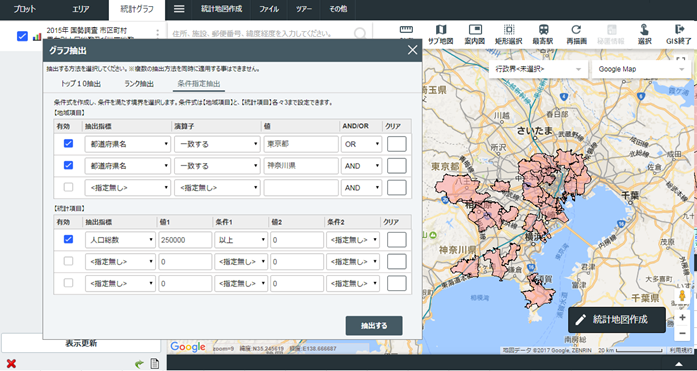Switch to the プロット tab
Screen dimensions: 697x371
pyautogui.click(x=24, y=9)
